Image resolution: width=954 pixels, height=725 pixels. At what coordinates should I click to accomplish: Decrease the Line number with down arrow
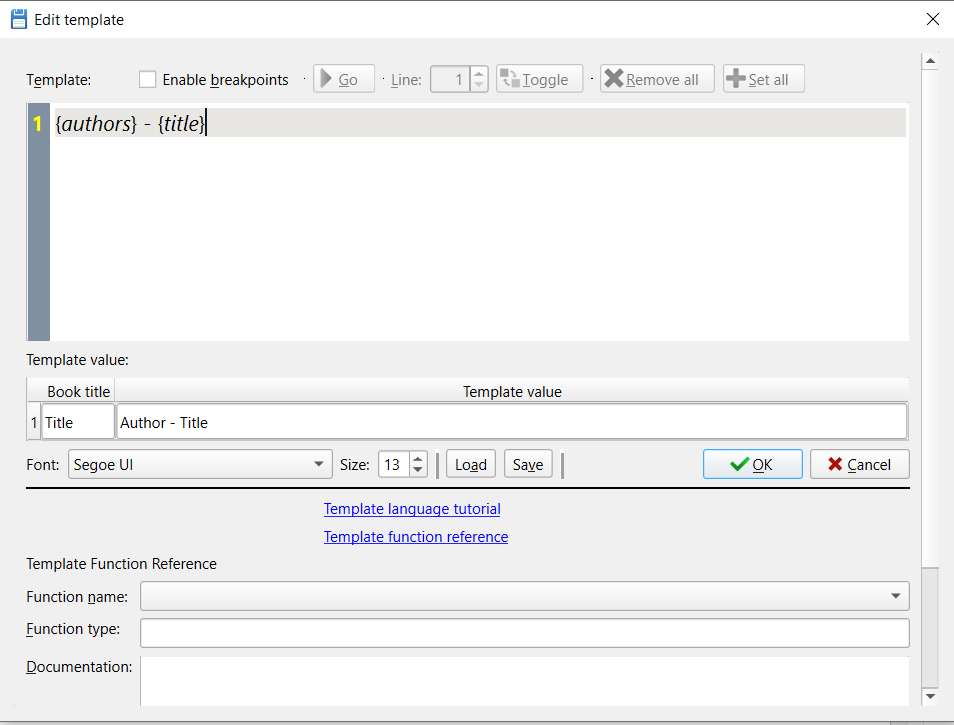pyautogui.click(x=479, y=86)
